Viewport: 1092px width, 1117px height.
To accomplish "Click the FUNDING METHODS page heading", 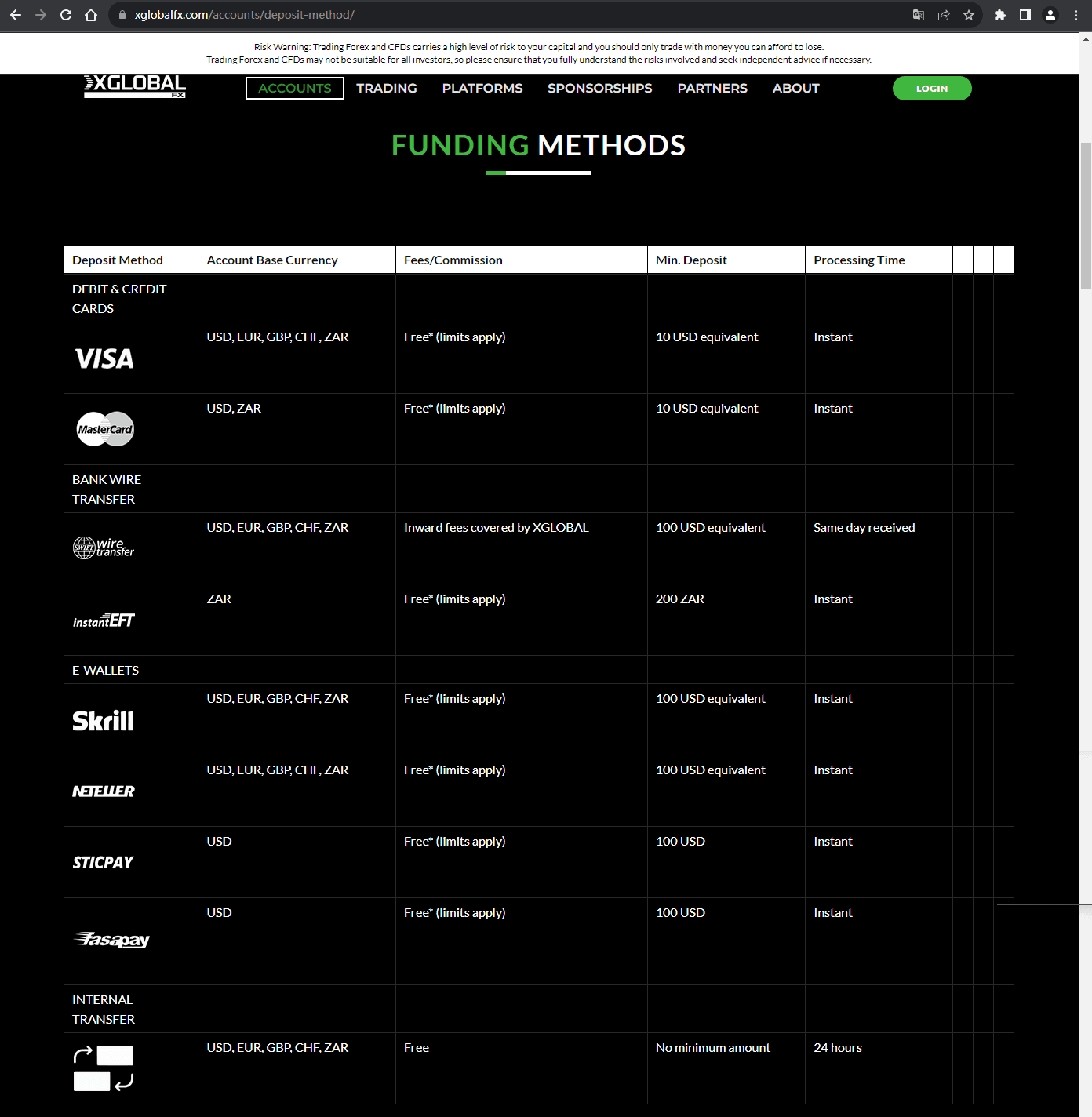I will tap(539, 145).
